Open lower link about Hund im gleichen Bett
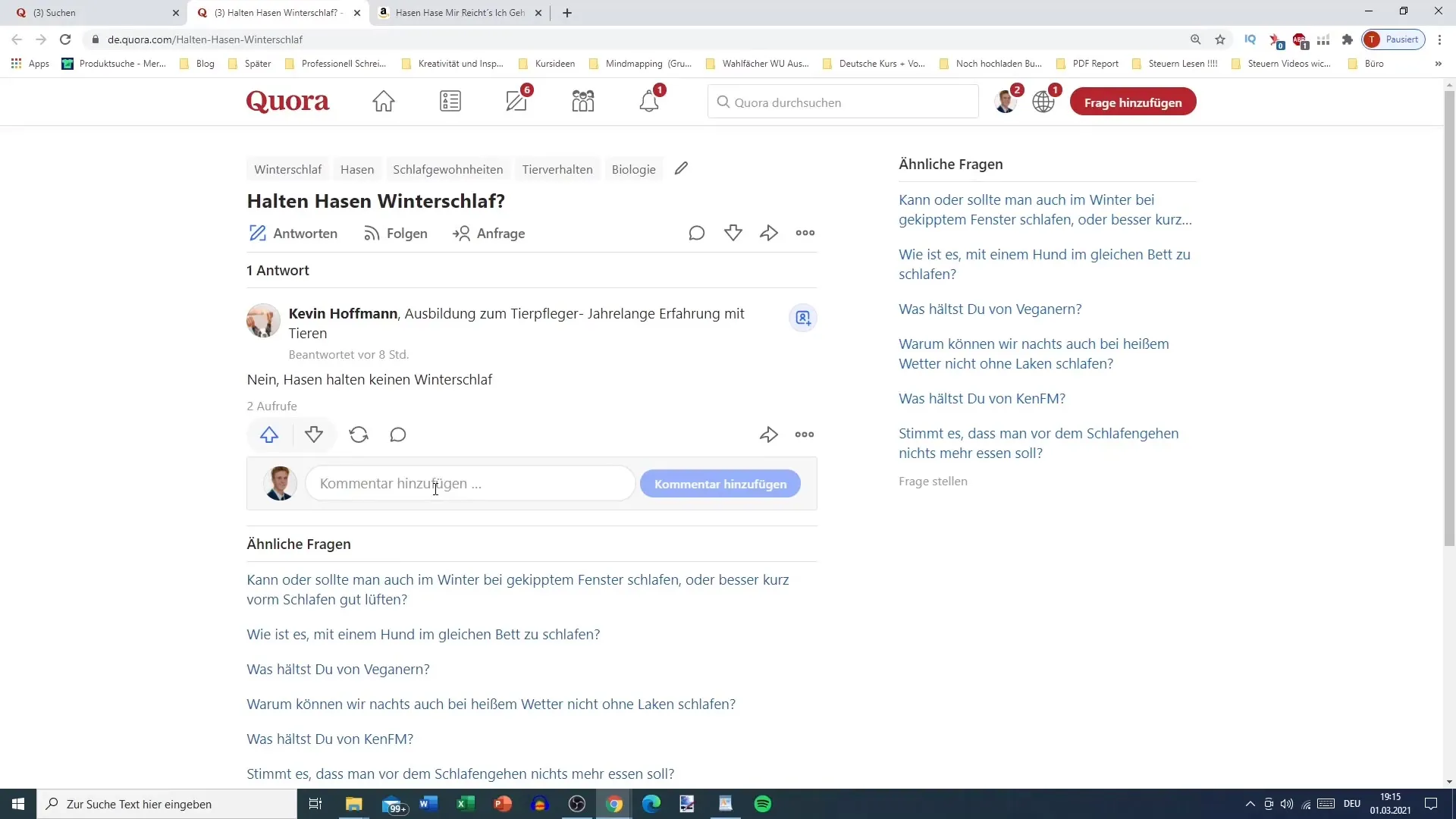 423,634
